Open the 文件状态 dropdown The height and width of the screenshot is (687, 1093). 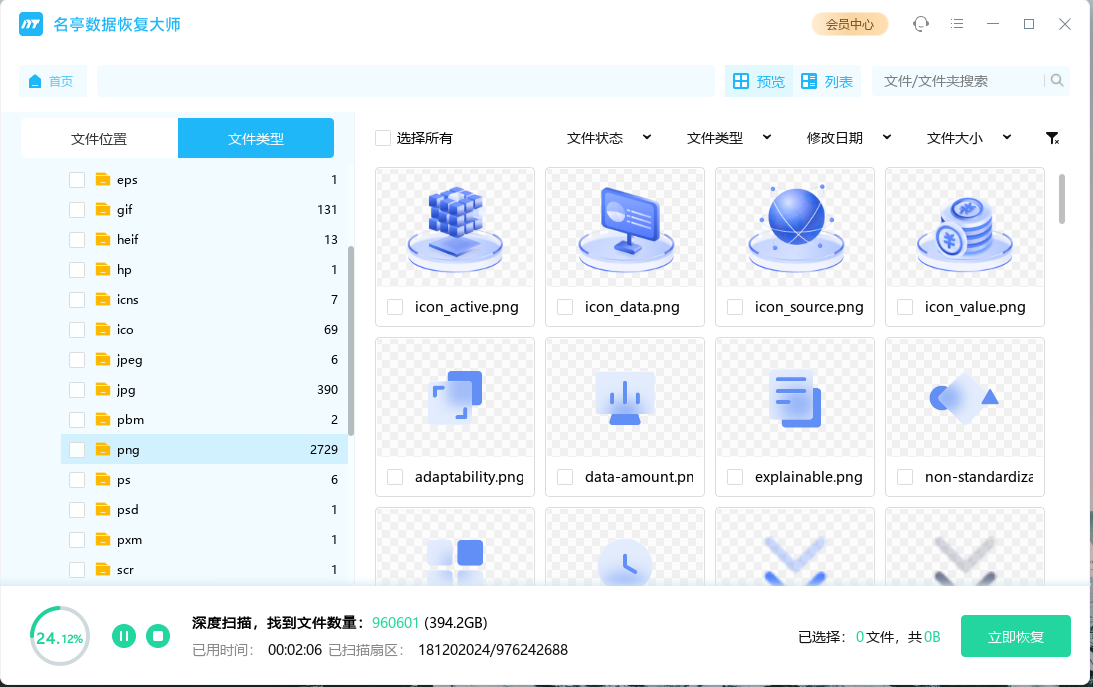click(609, 138)
